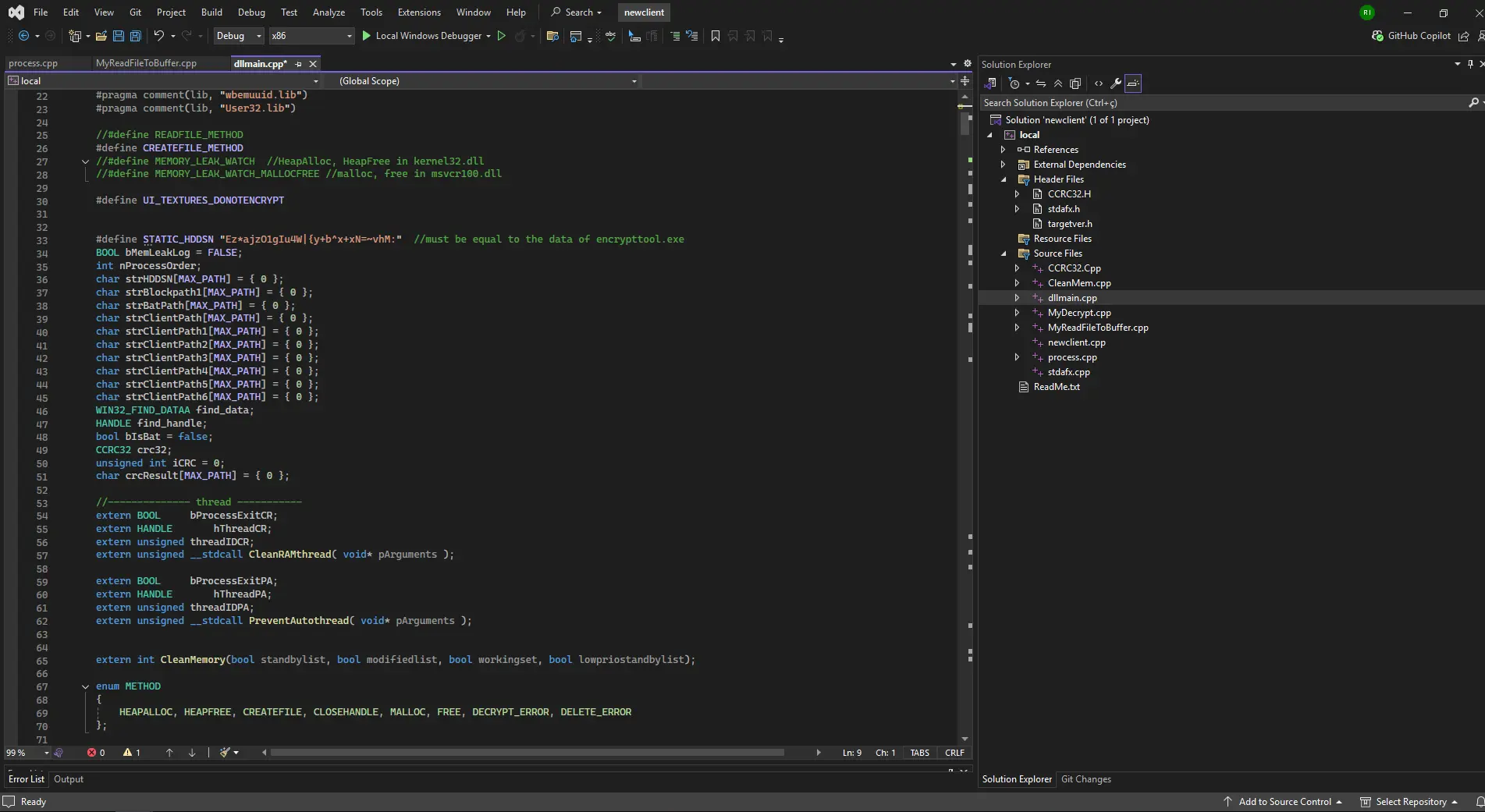Click Select Repository in status bar
Screen dimensions: 1485x812
[1409, 802]
